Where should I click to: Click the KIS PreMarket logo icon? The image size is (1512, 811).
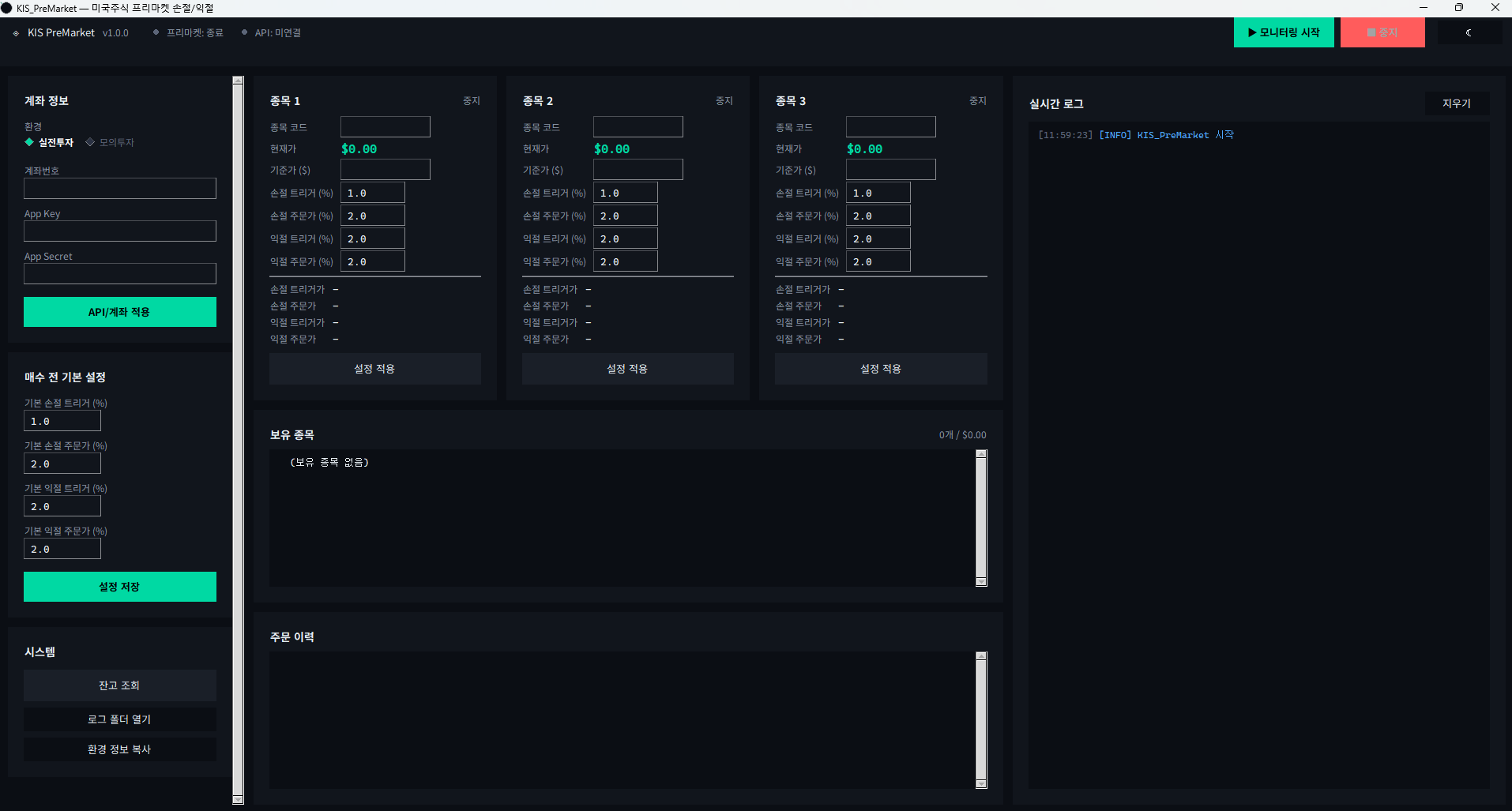(16, 33)
